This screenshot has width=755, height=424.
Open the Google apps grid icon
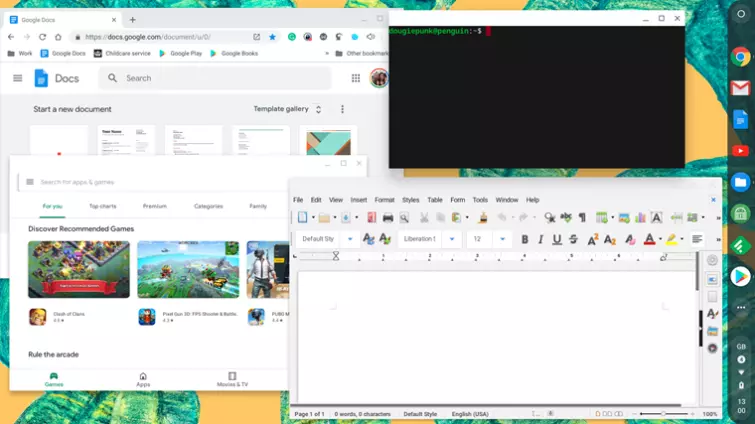(x=355, y=78)
